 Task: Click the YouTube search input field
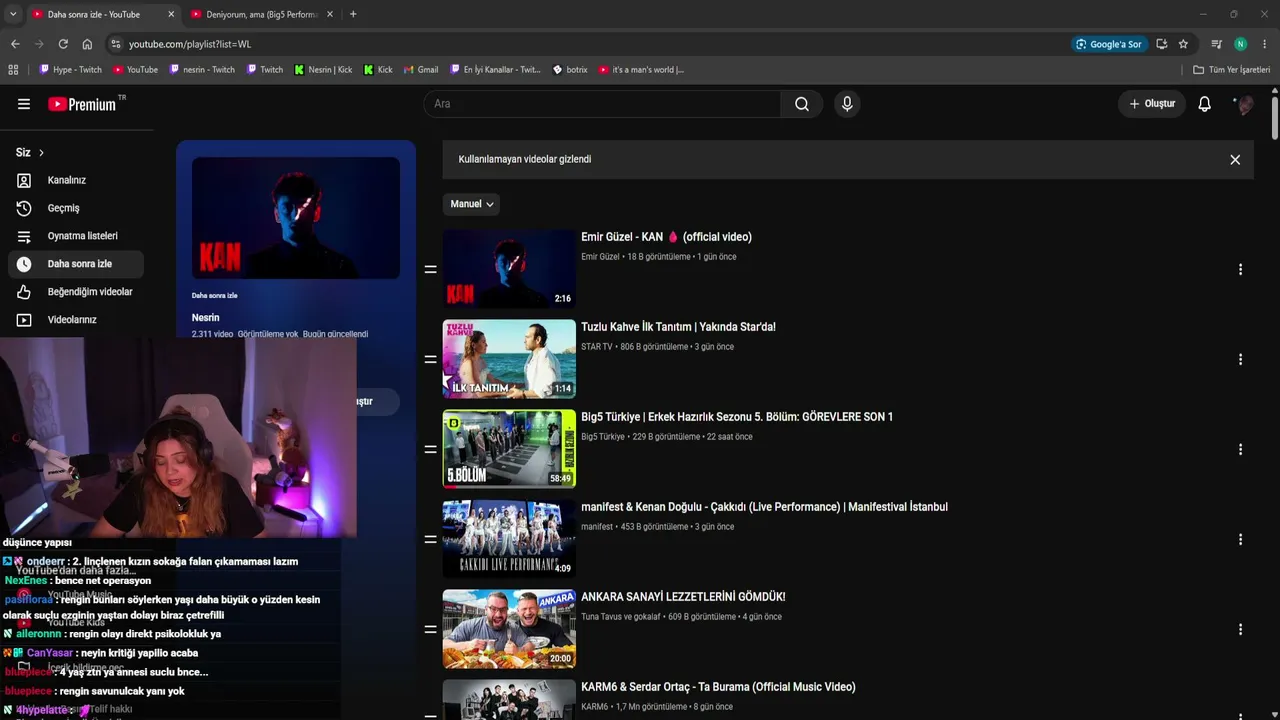[x=602, y=104]
